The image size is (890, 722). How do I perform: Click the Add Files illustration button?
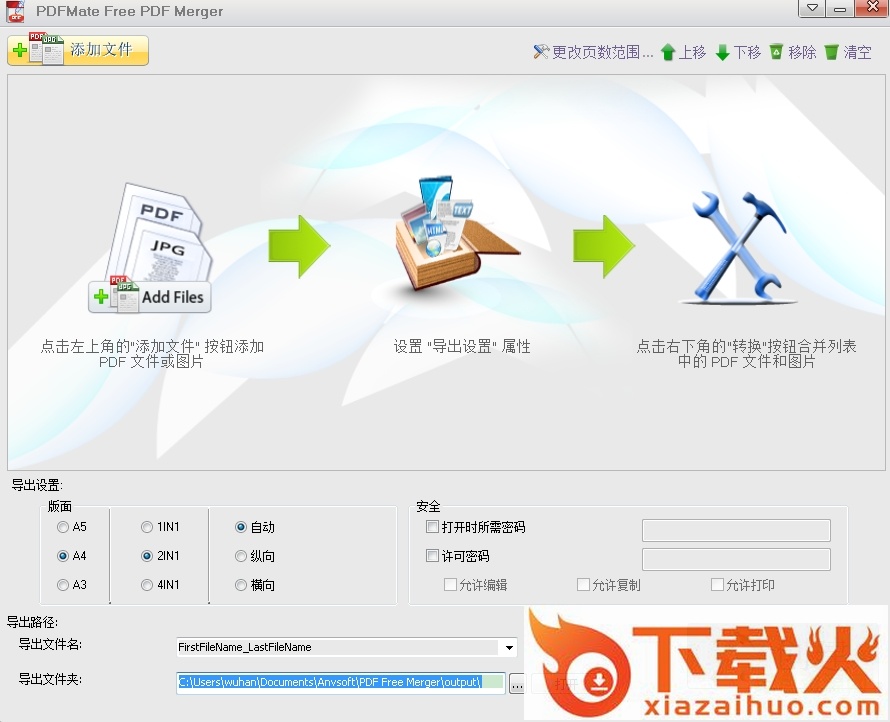(x=150, y=297)
